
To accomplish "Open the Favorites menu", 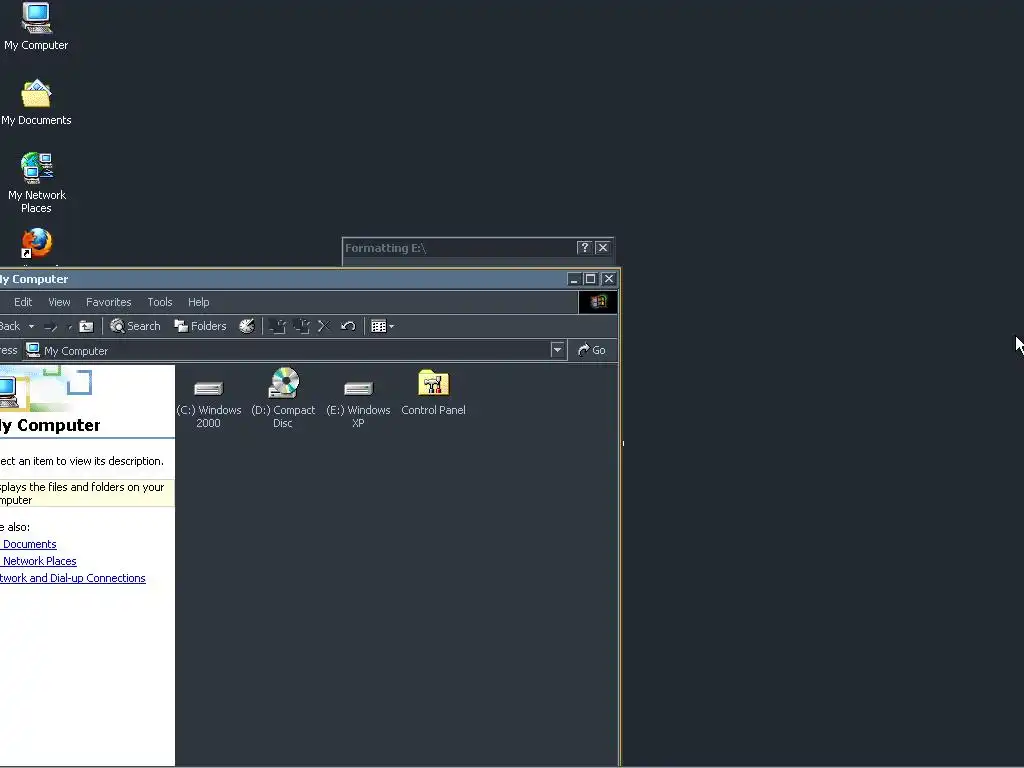I will [x=108, y=302].
